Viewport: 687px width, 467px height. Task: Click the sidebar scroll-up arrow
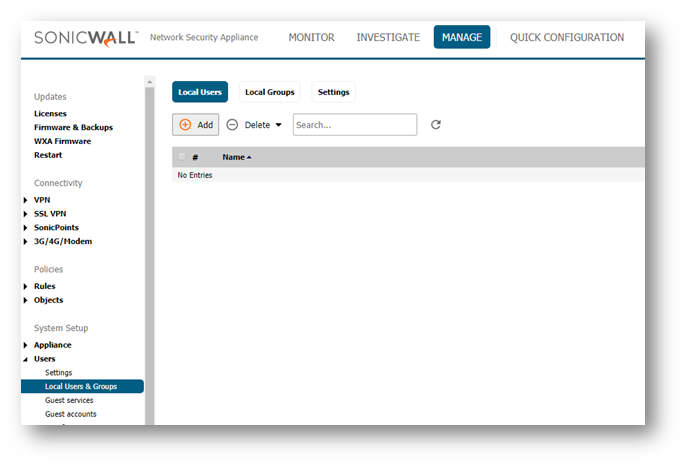(x=150, y=82)
